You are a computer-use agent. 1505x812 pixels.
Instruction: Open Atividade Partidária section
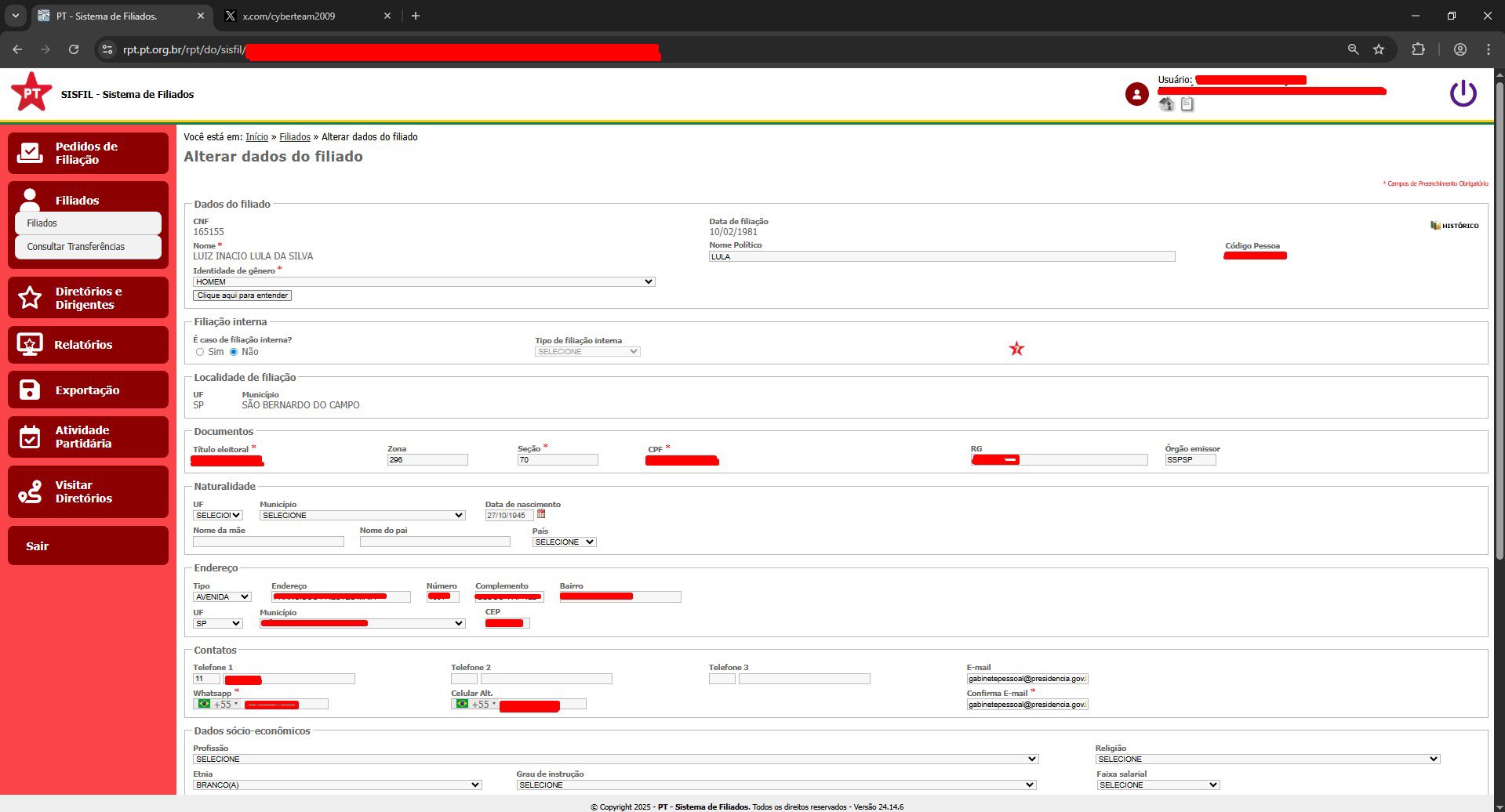tap(88, 437)
